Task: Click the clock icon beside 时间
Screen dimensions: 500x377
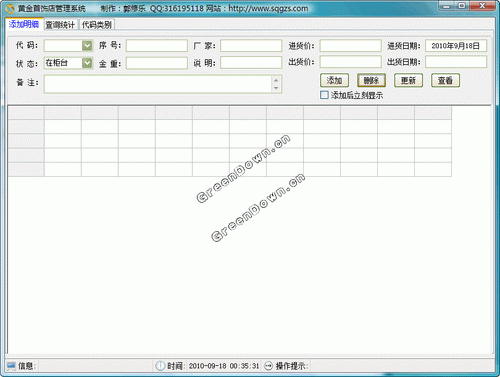Action: [160, 366]
